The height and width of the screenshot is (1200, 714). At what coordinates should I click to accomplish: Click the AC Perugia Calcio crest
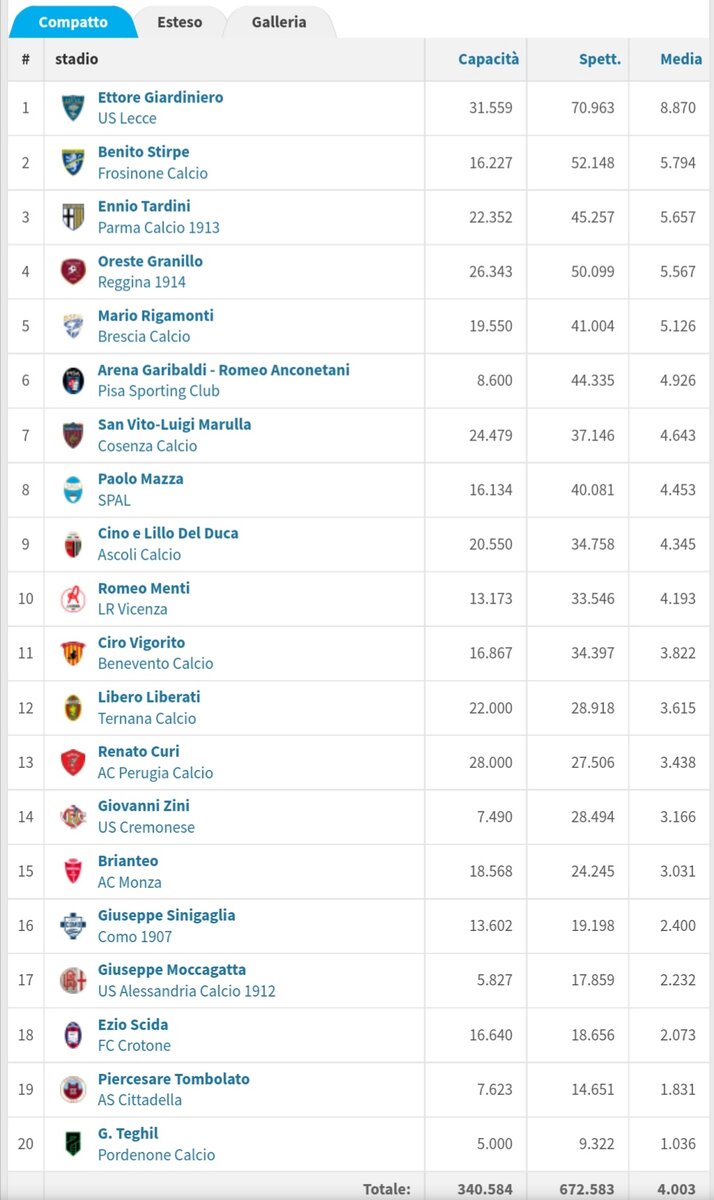73,762
